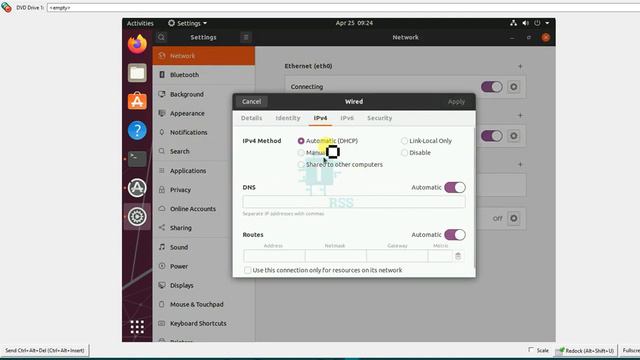Open gear settings beside the Off row

coord(513,218)
